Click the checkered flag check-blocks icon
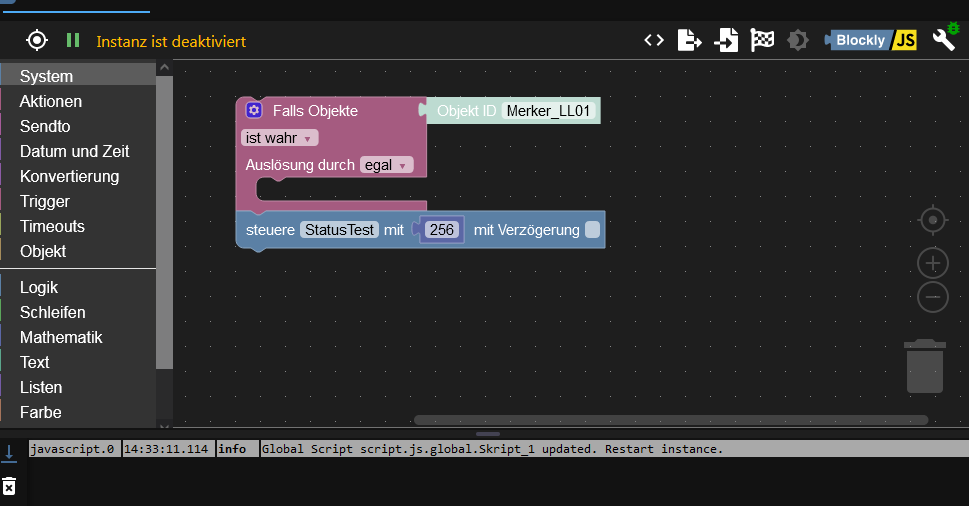Screen dimensions: 969x506 click(x=762, y=41)
